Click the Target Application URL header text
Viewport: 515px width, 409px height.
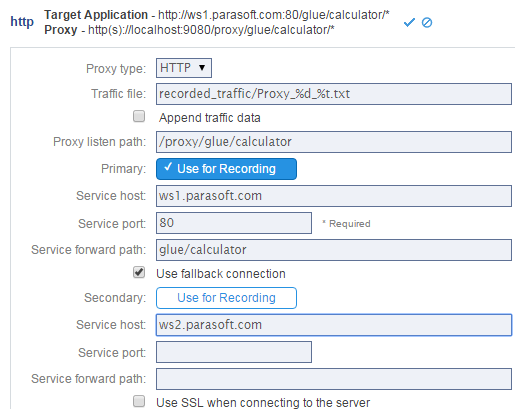273,15
